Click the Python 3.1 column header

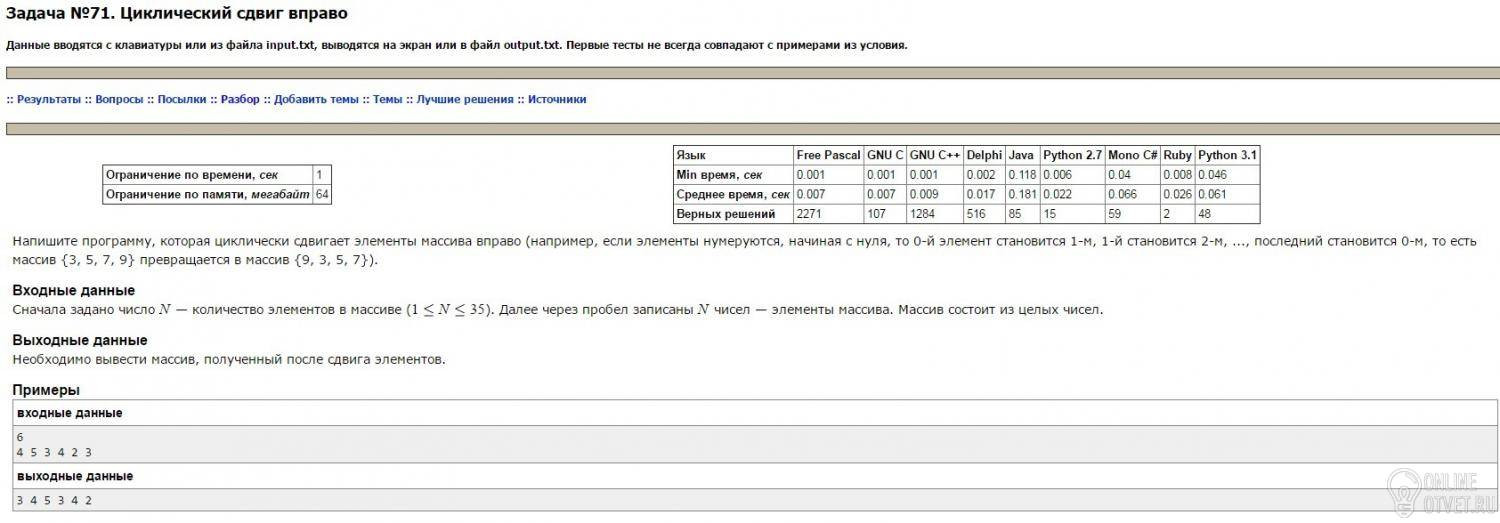tap(1227, 155)
